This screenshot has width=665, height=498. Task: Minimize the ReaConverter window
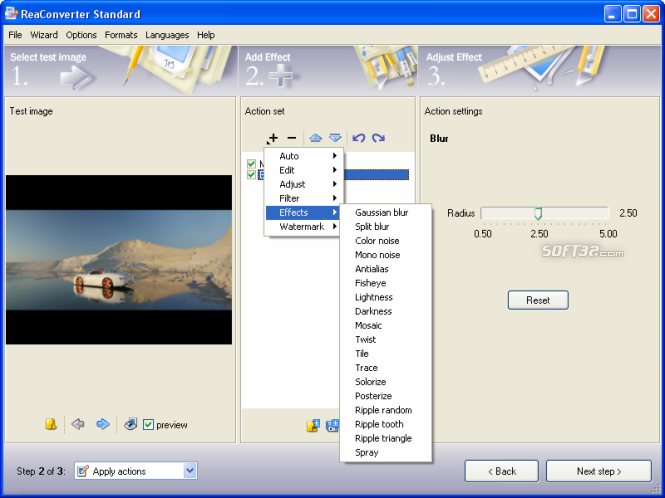tap(612, 14)
